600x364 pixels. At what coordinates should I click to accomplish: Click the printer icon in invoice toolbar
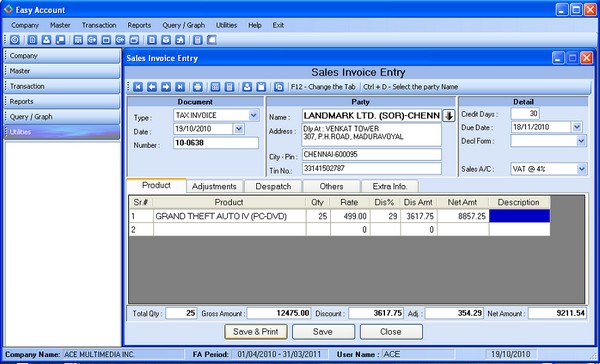[197, 87]
